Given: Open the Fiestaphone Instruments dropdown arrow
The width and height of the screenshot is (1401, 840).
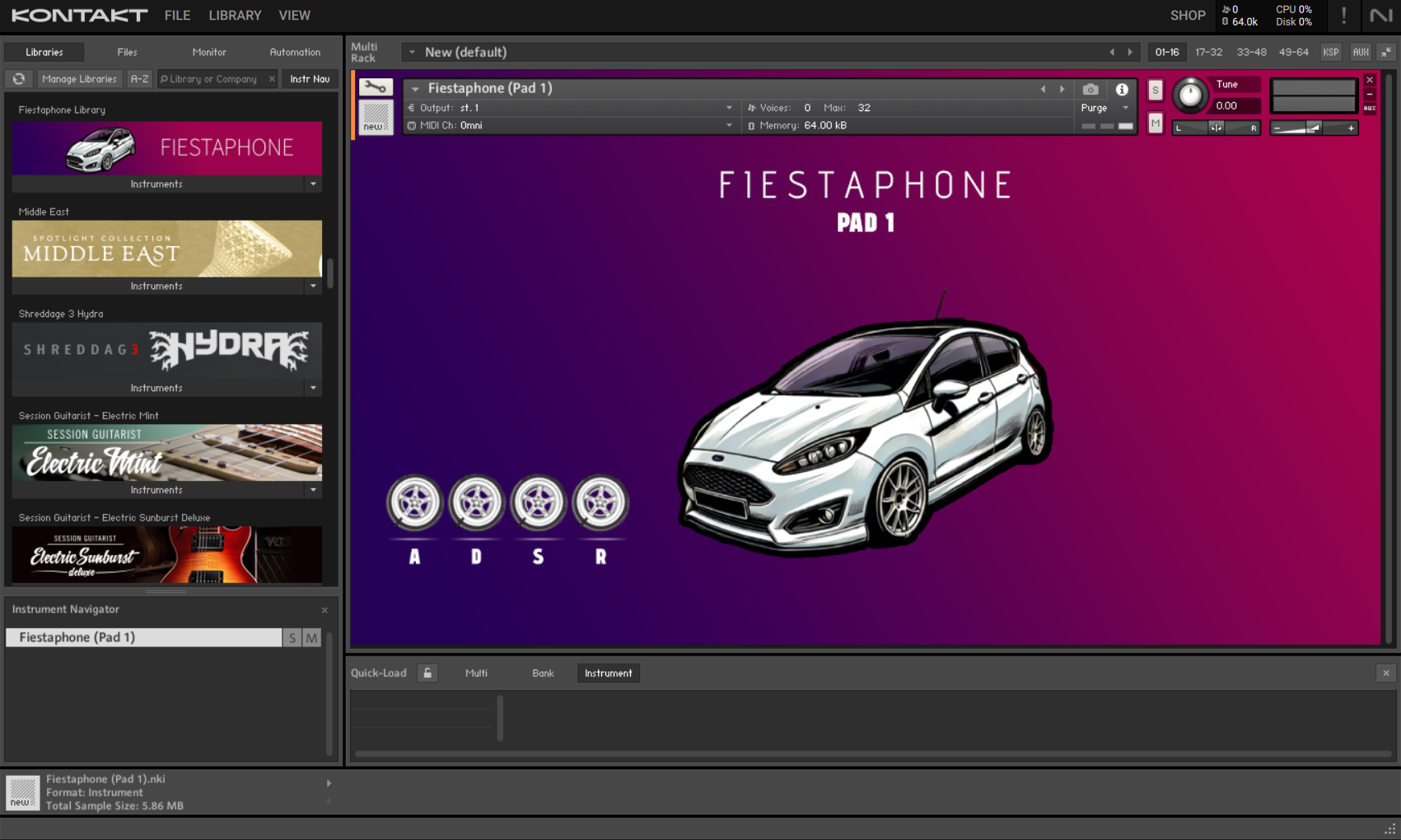Looking at the screenshot, I should point(313,184).
